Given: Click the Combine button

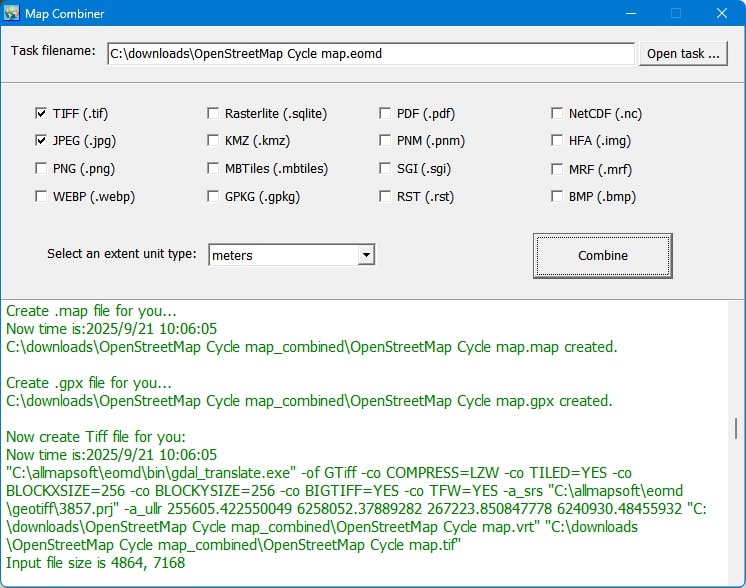Looking at the screenshot, I should [602, 256].
